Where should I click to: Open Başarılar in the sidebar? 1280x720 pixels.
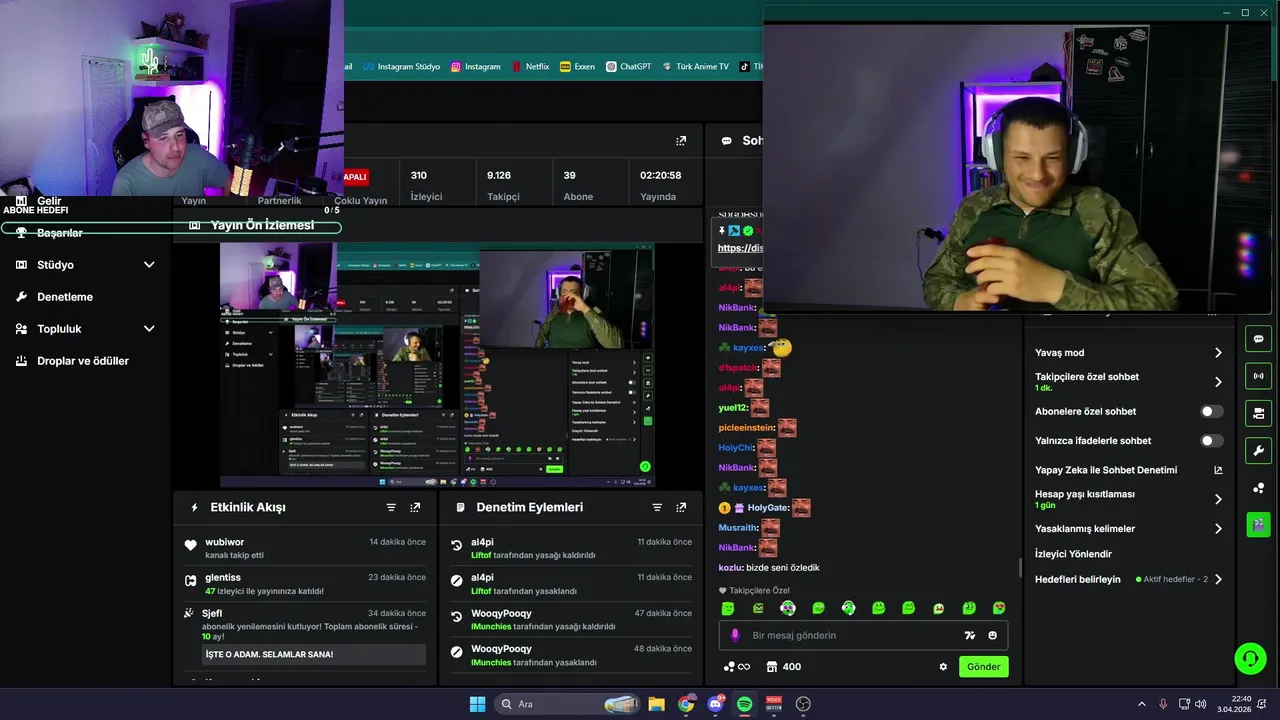(x=60, y=233)
